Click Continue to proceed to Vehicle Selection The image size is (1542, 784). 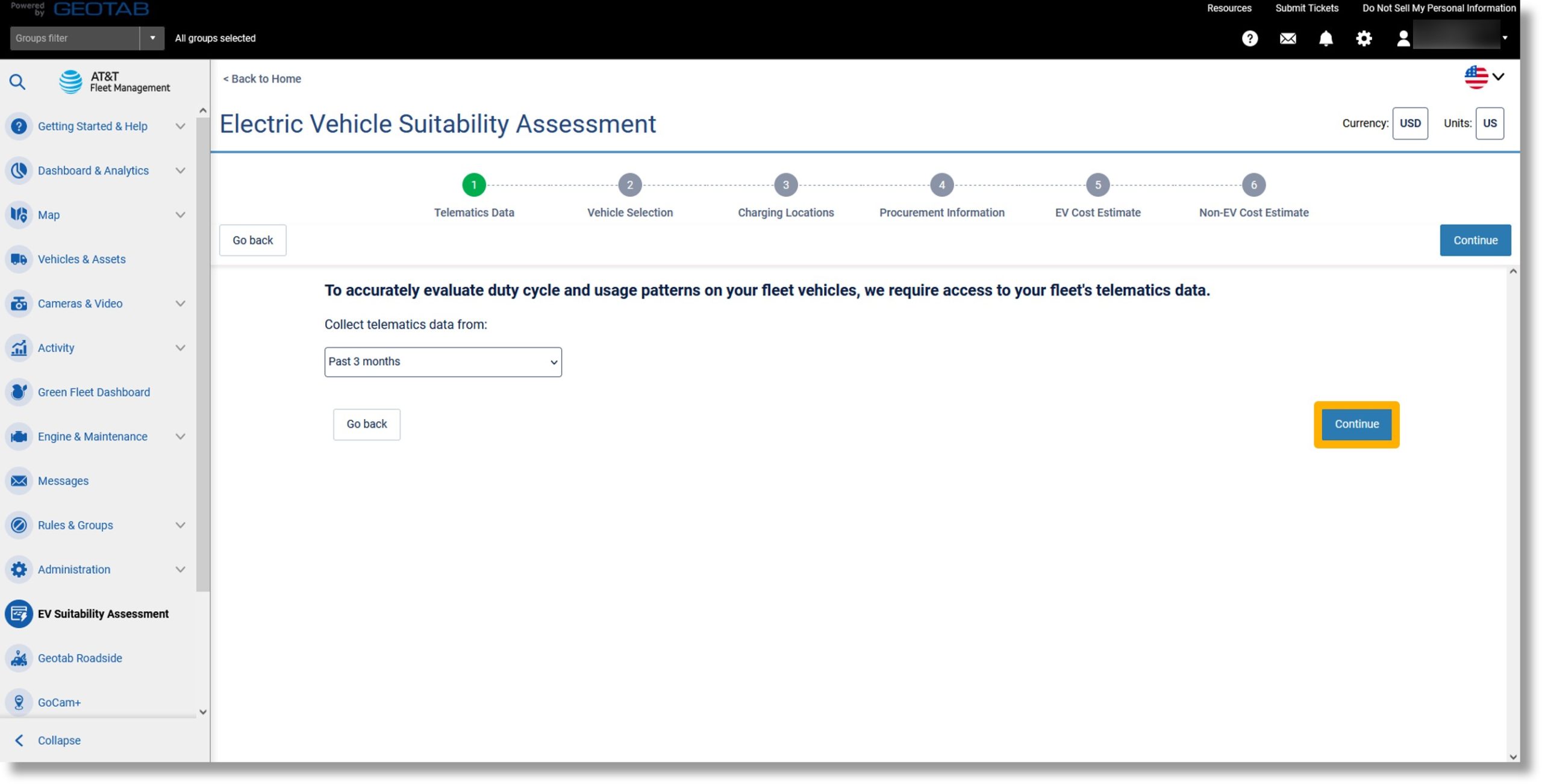tap(1356, 424)
